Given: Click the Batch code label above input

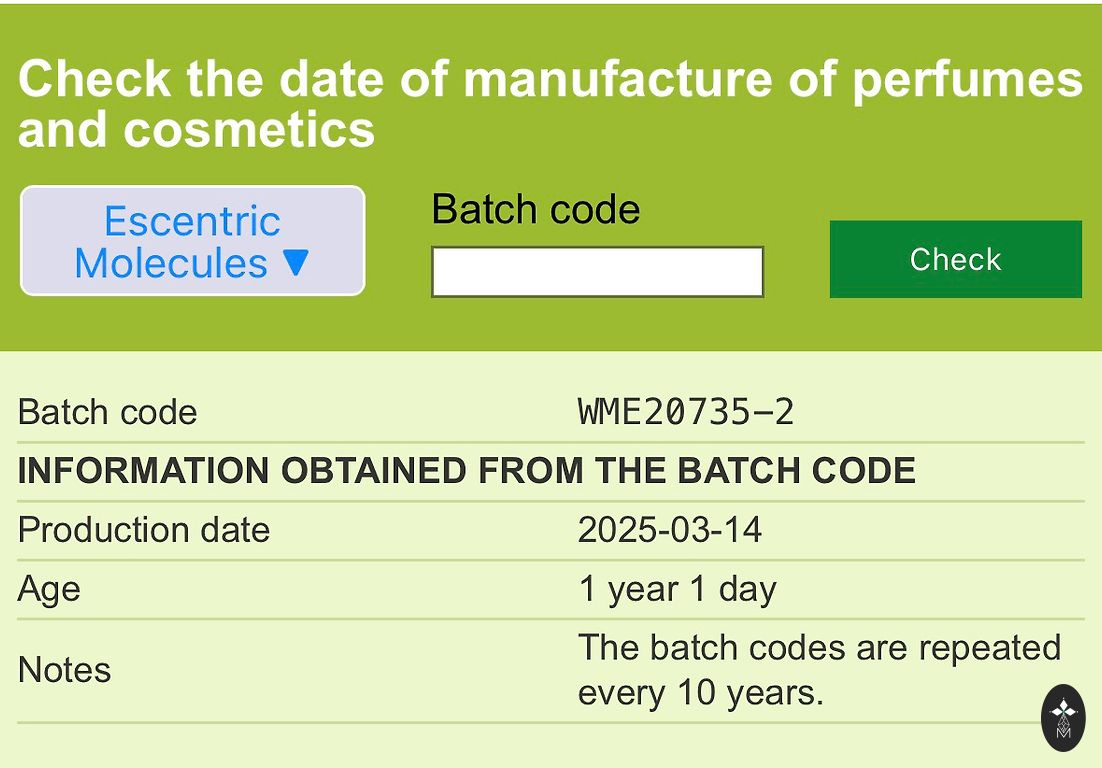Looking at the screenshot, I should click(535, 210).
